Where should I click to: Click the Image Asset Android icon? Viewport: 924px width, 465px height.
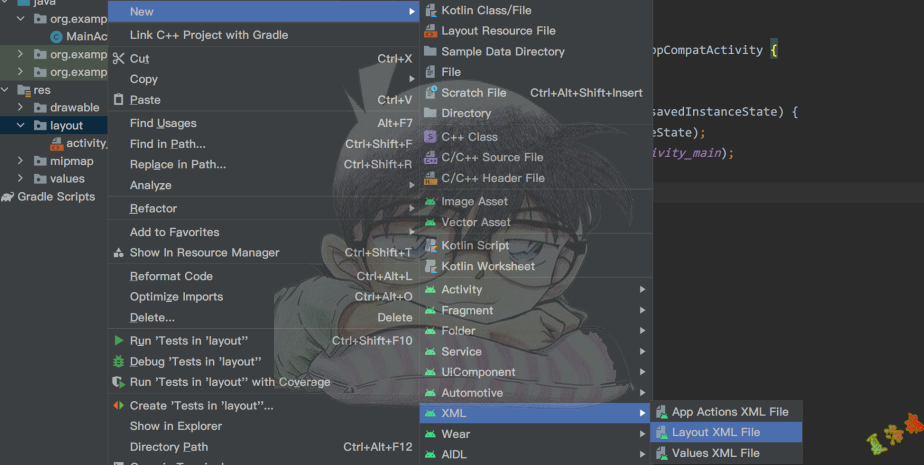[430, 201]
